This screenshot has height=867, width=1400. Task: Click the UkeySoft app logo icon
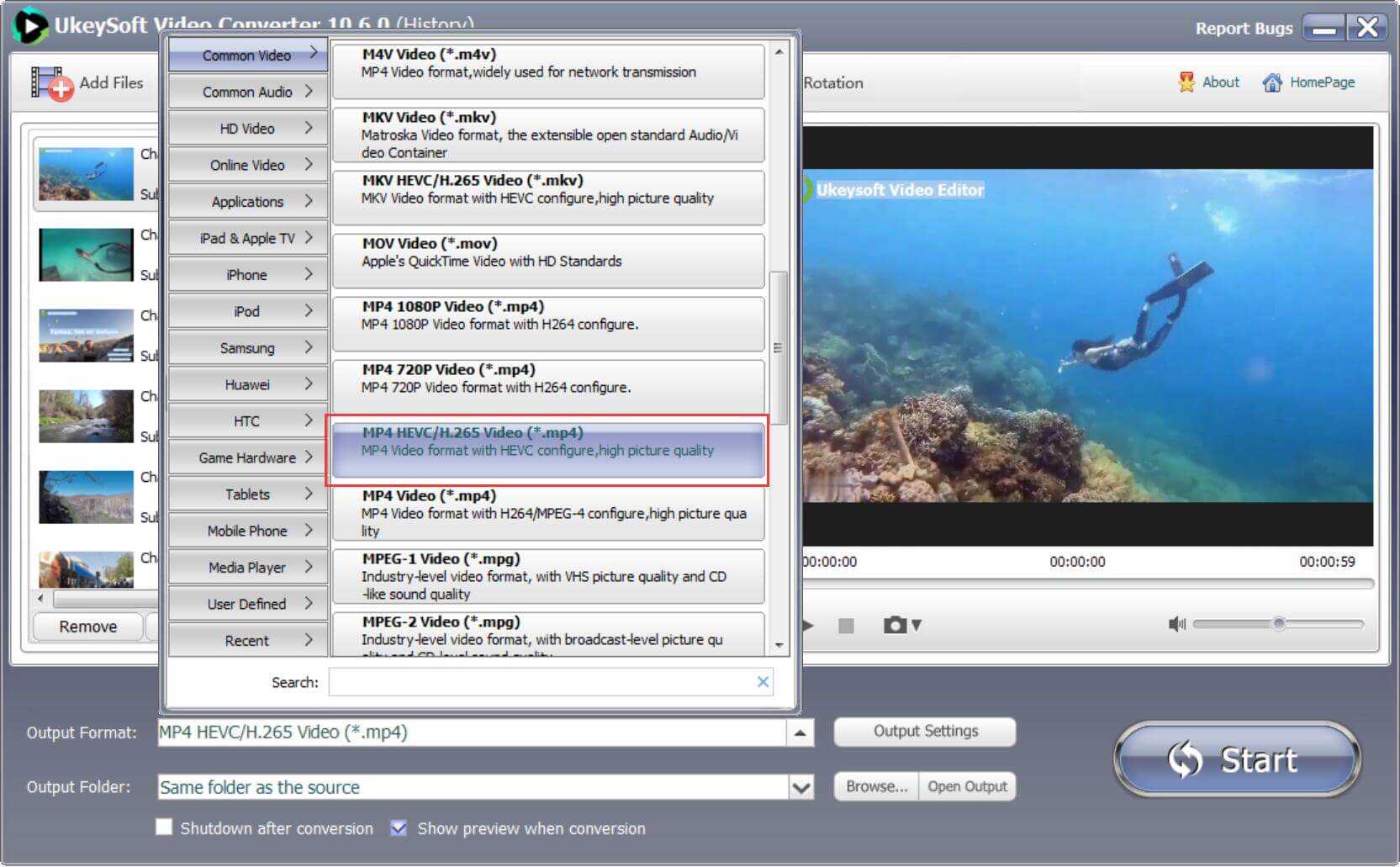[30, 26]
